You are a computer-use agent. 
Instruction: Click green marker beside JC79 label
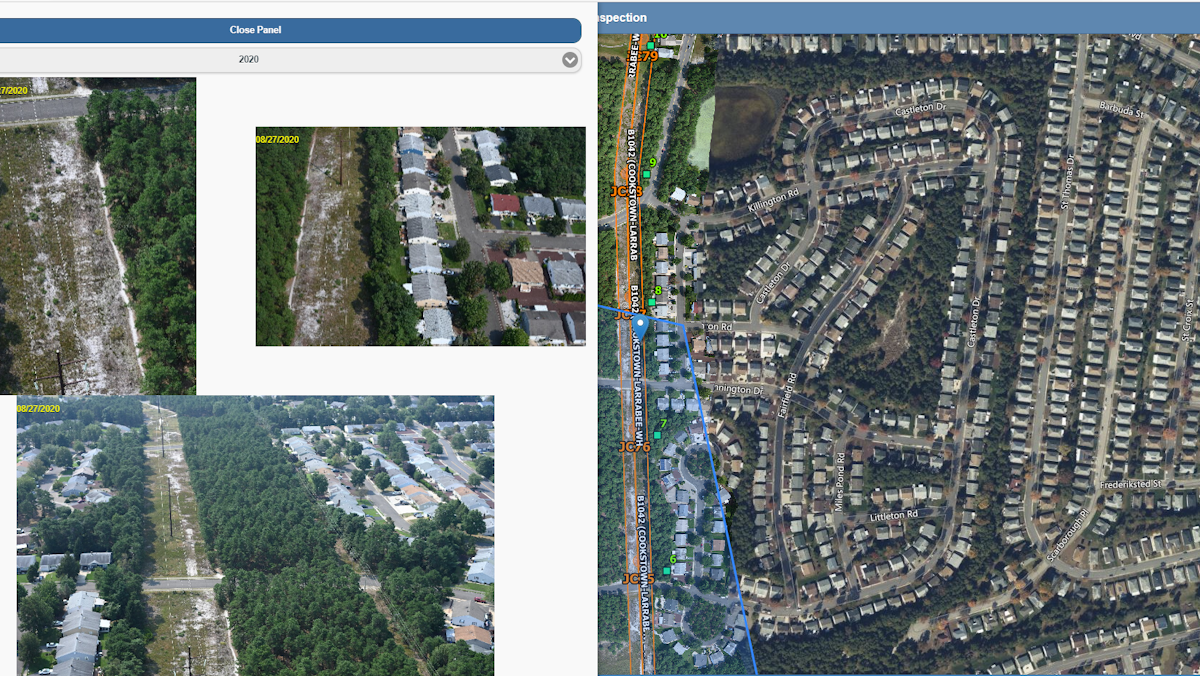click(x=651, y=45)
